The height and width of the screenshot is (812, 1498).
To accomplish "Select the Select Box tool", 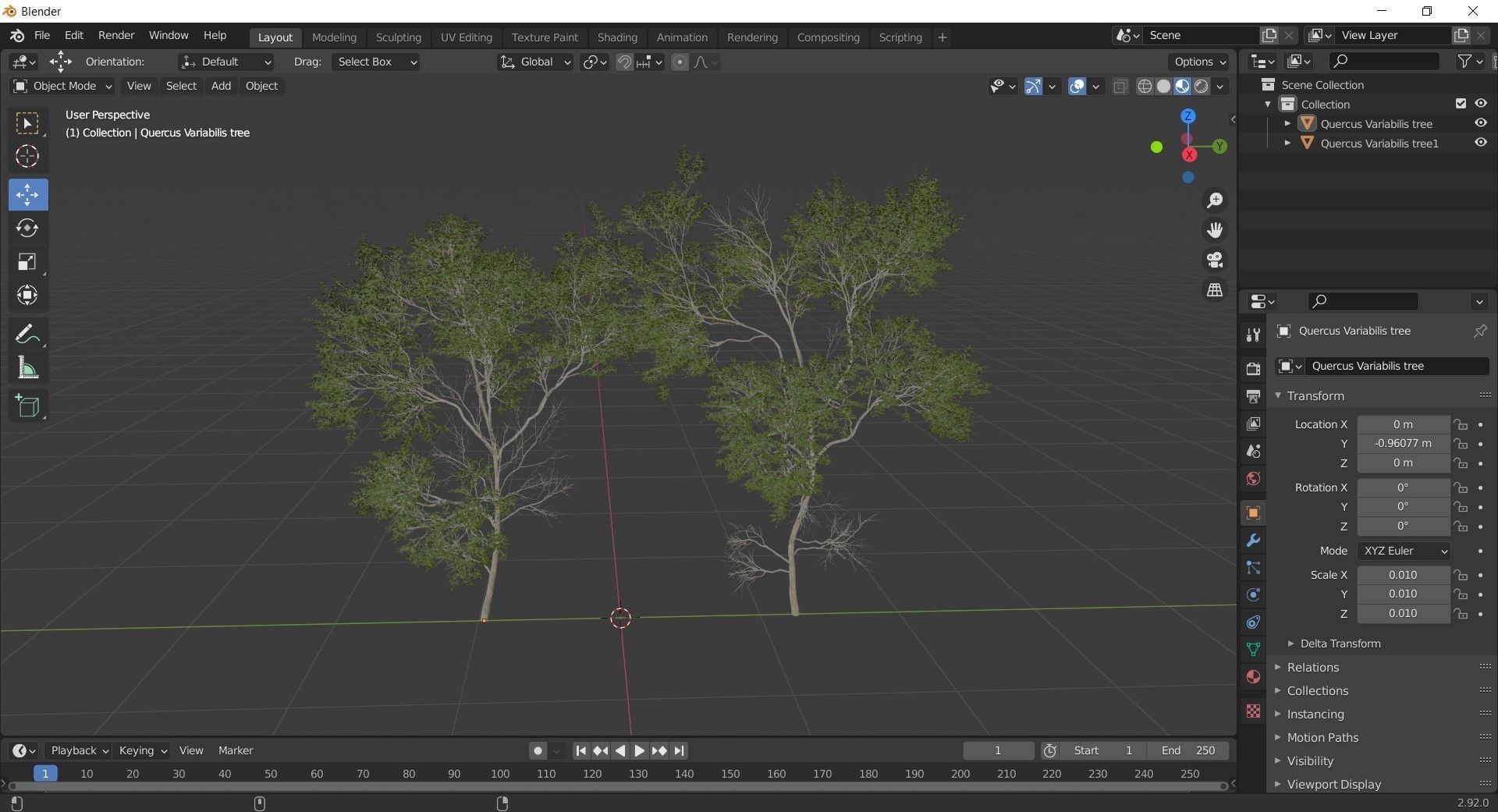I will (27, 123).
